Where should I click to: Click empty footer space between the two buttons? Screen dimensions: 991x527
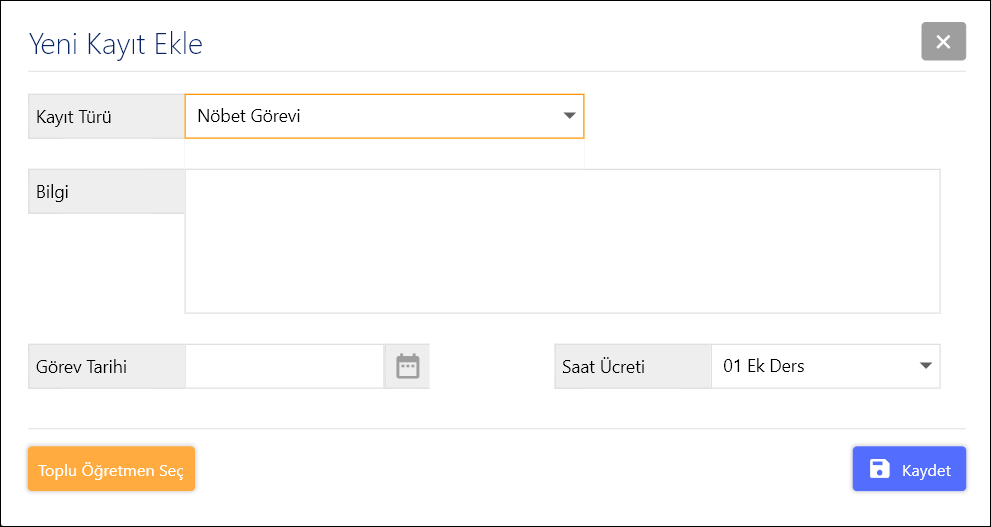(520, 469)
